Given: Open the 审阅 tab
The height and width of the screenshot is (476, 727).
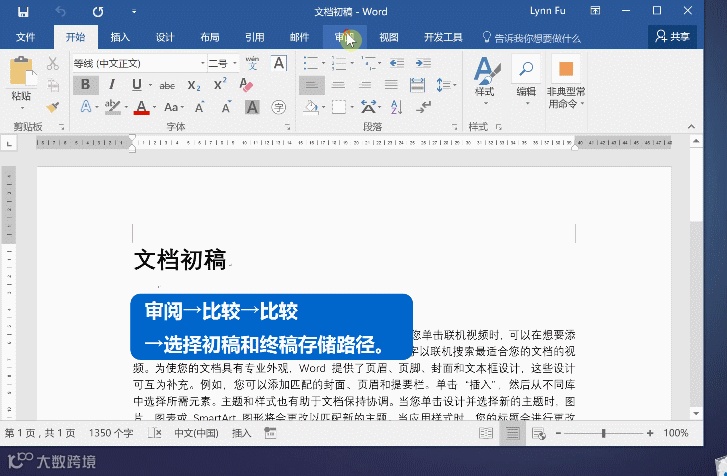Looking at the screenshot, I should pos(344,38).
